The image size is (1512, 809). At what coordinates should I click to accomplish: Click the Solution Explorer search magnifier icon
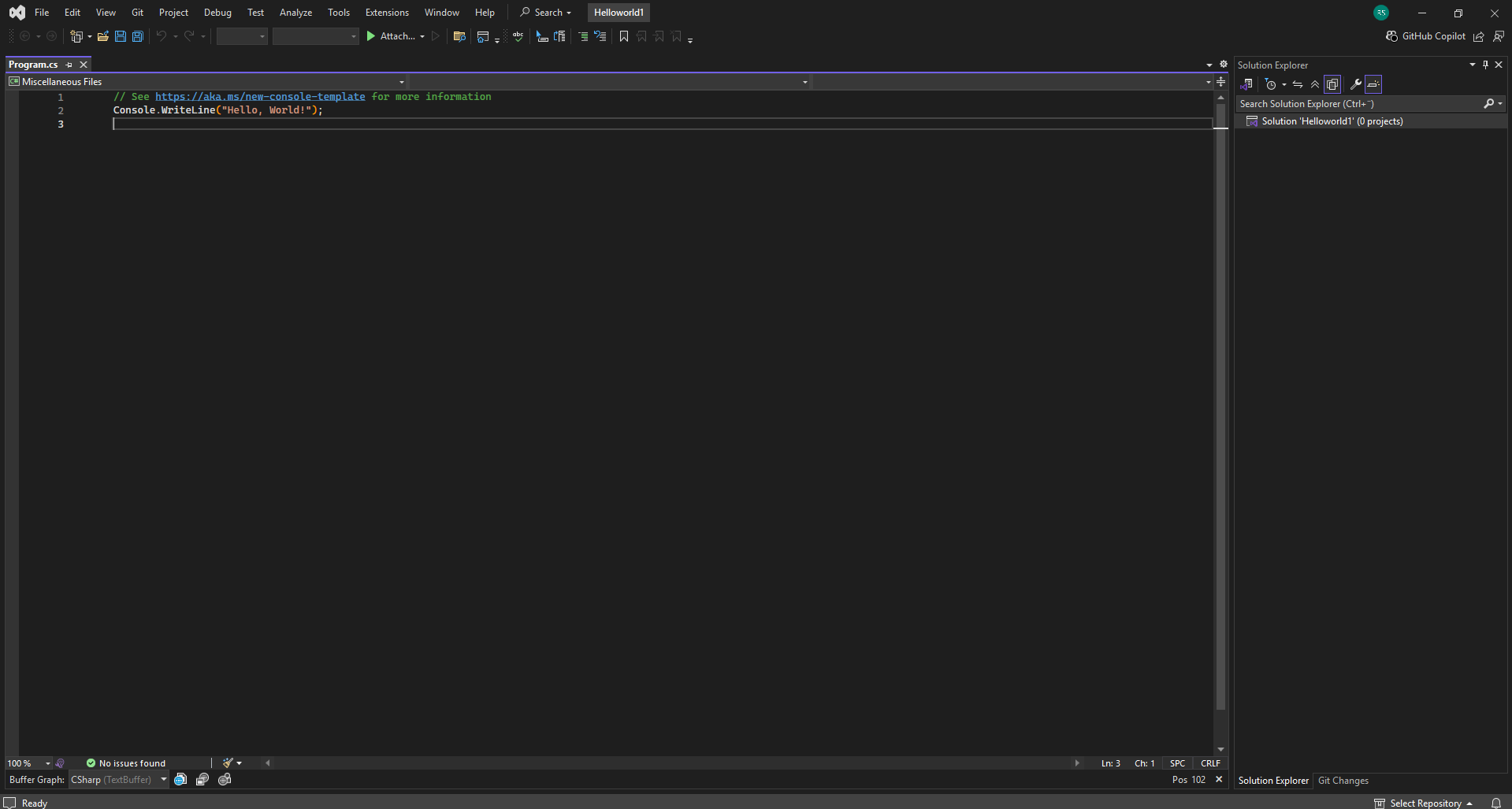pos(1488,104)
